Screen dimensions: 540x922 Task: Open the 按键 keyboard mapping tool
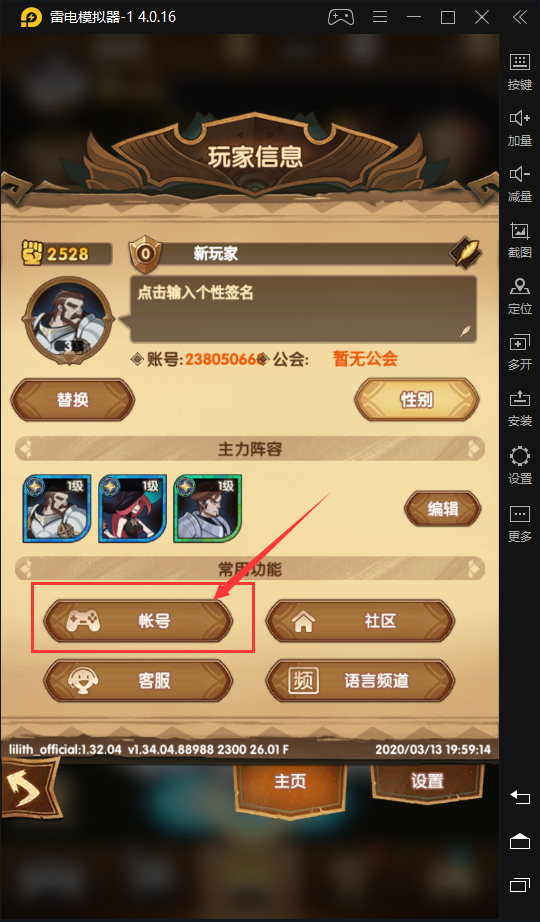[x=519, y=72]
